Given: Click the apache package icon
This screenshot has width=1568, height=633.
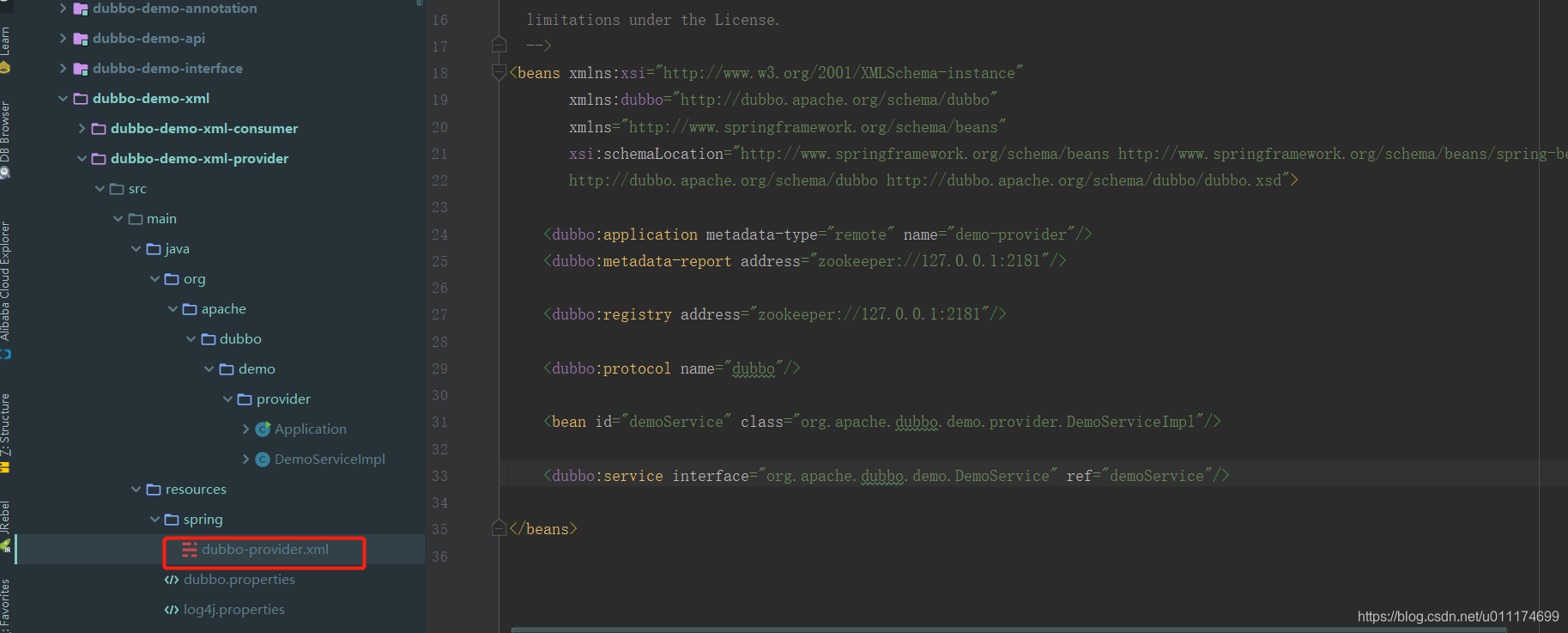Looking at the screenshot, I should coord(190,309).
